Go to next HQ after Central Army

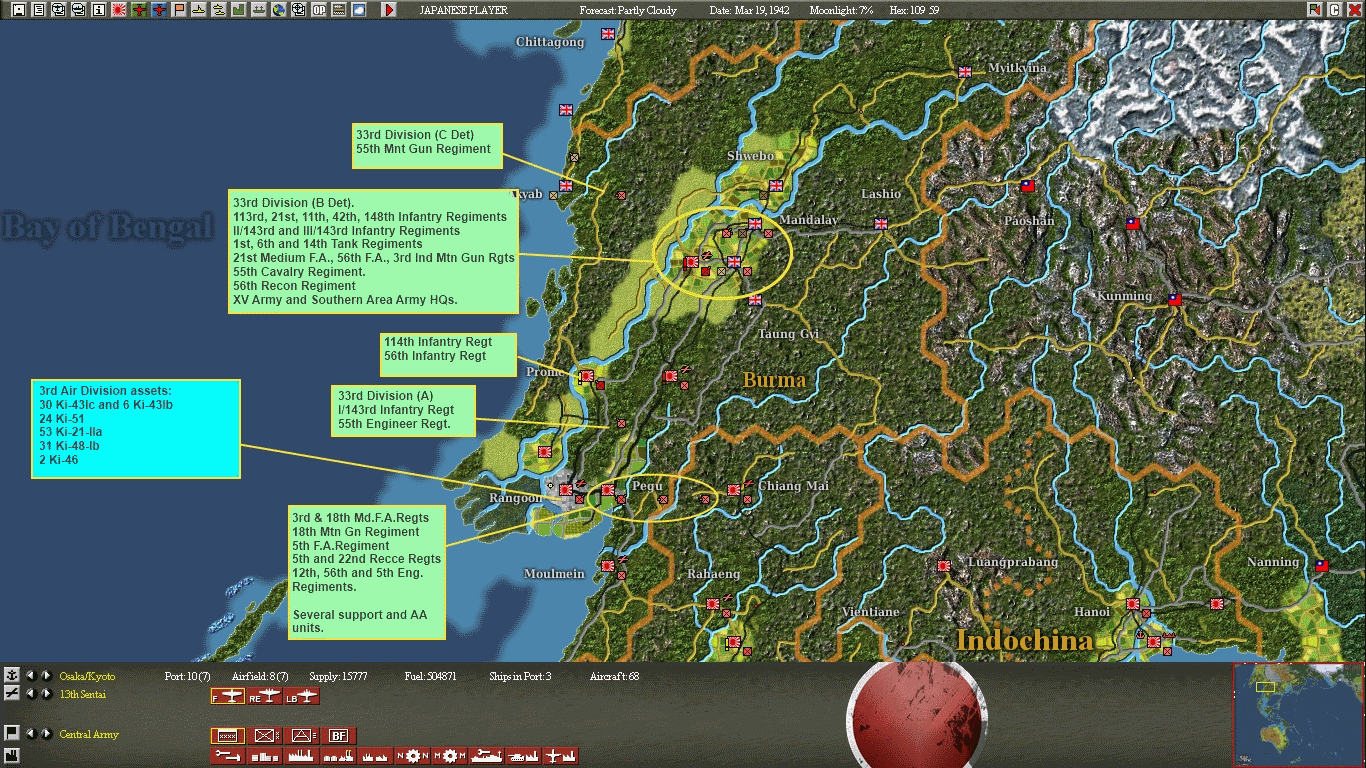coord(46,733)
